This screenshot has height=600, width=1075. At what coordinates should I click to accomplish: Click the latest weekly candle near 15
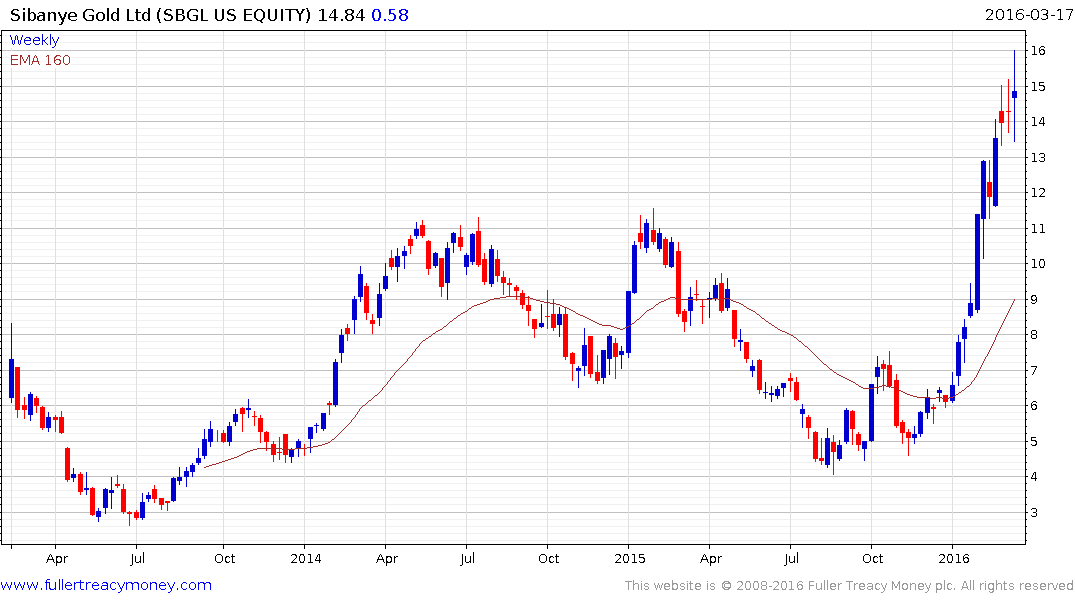pos(1015,95)
